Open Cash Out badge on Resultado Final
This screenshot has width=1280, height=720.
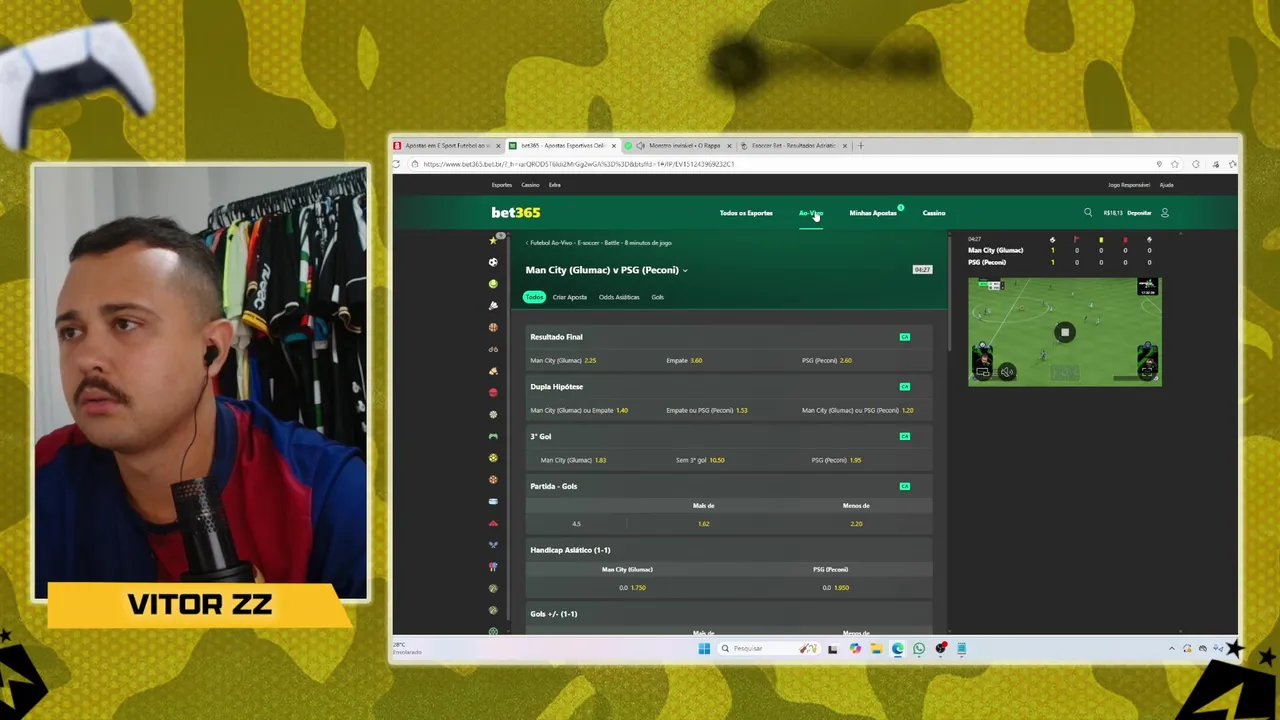pyautogui.click(x=905, y=337)
